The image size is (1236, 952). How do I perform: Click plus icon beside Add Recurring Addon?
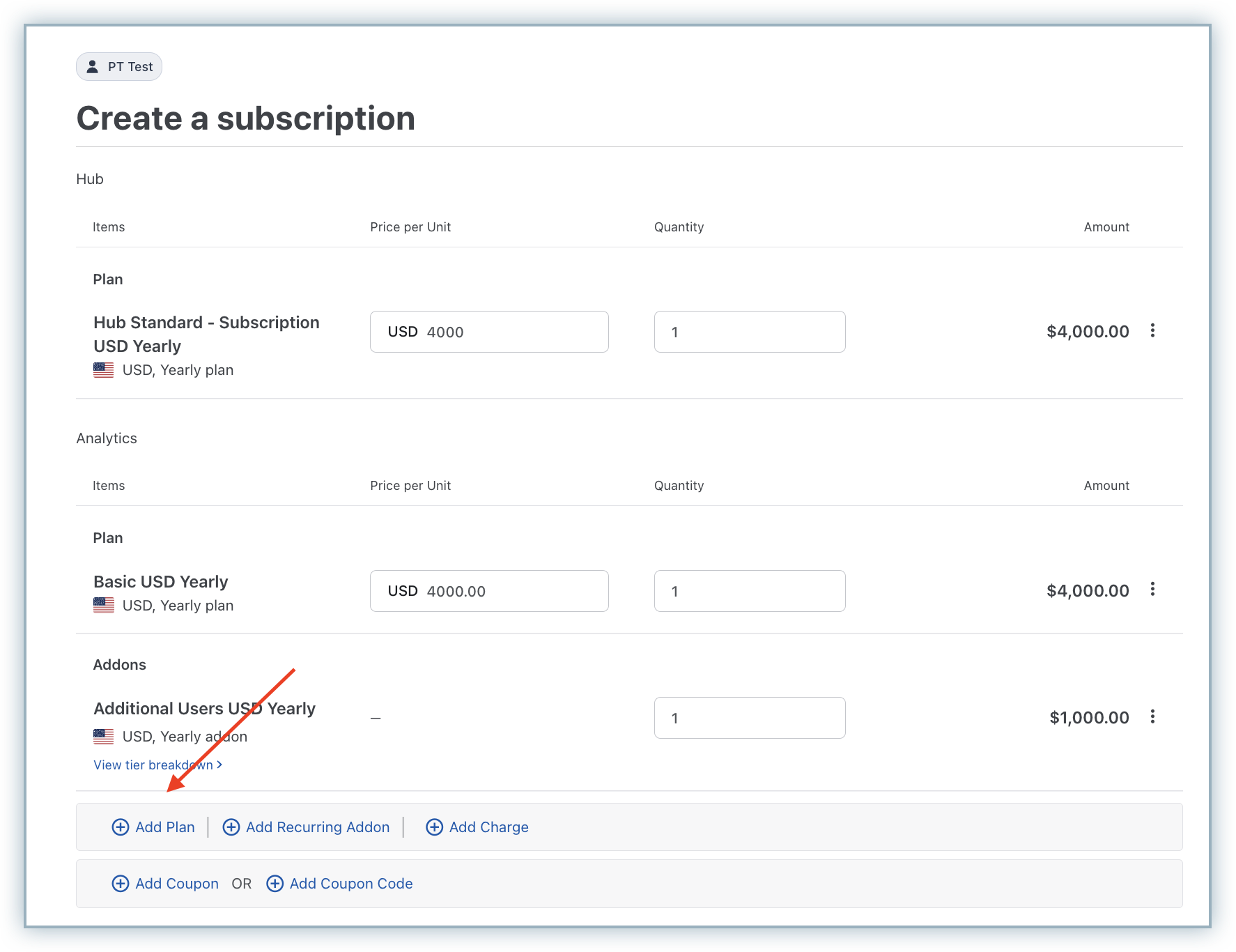click(x=231, y=827)
